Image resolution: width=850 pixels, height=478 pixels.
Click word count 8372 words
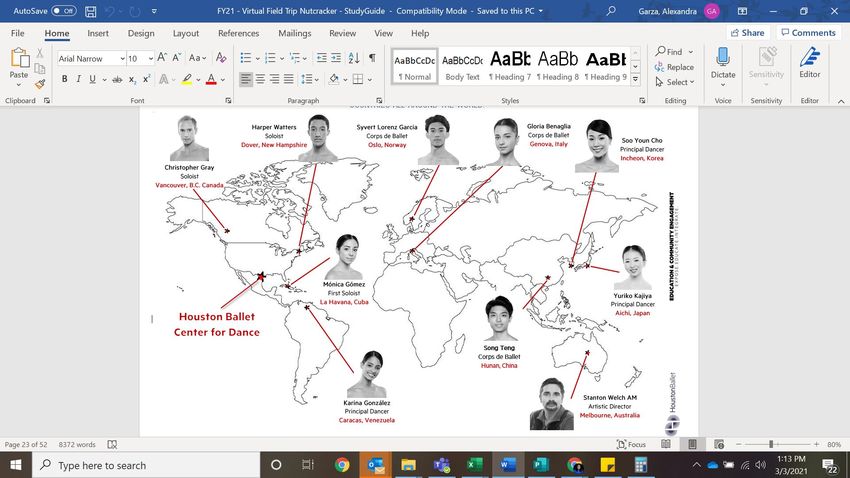[77, 444]
